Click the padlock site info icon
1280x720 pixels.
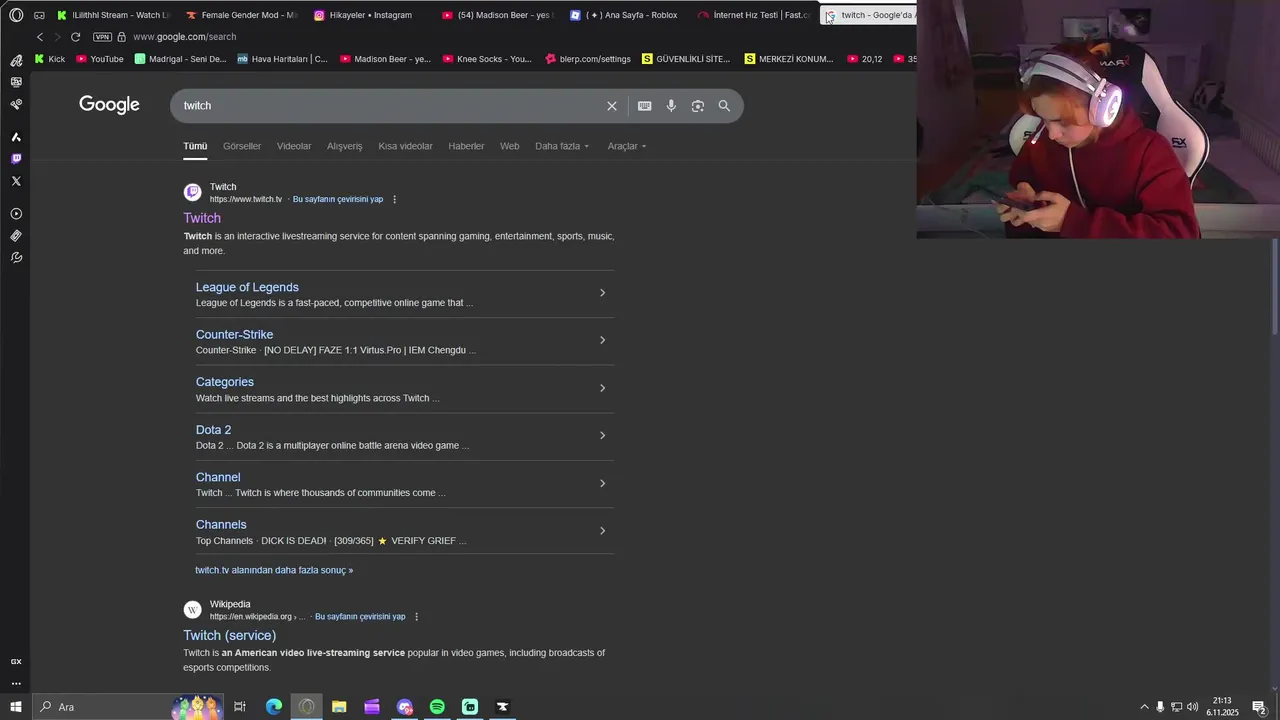(x=122, y=37)
